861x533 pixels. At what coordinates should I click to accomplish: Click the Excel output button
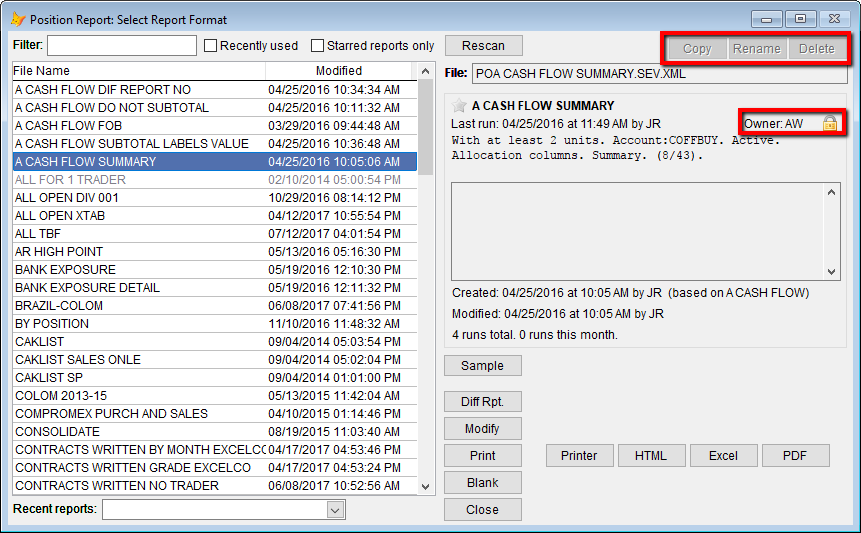(x=723, y=456)
